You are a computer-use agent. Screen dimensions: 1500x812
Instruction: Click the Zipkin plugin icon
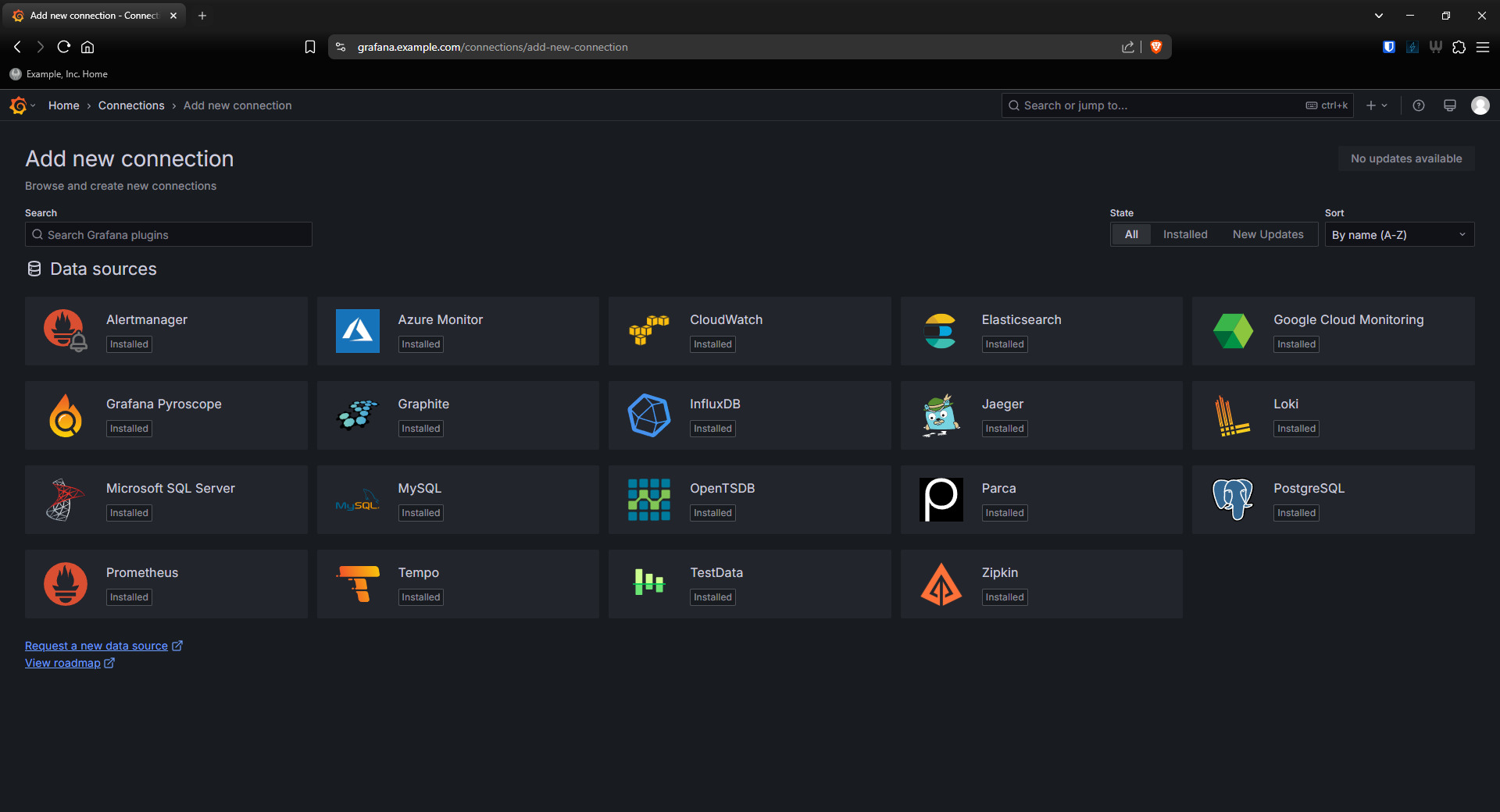coord(941,584)
